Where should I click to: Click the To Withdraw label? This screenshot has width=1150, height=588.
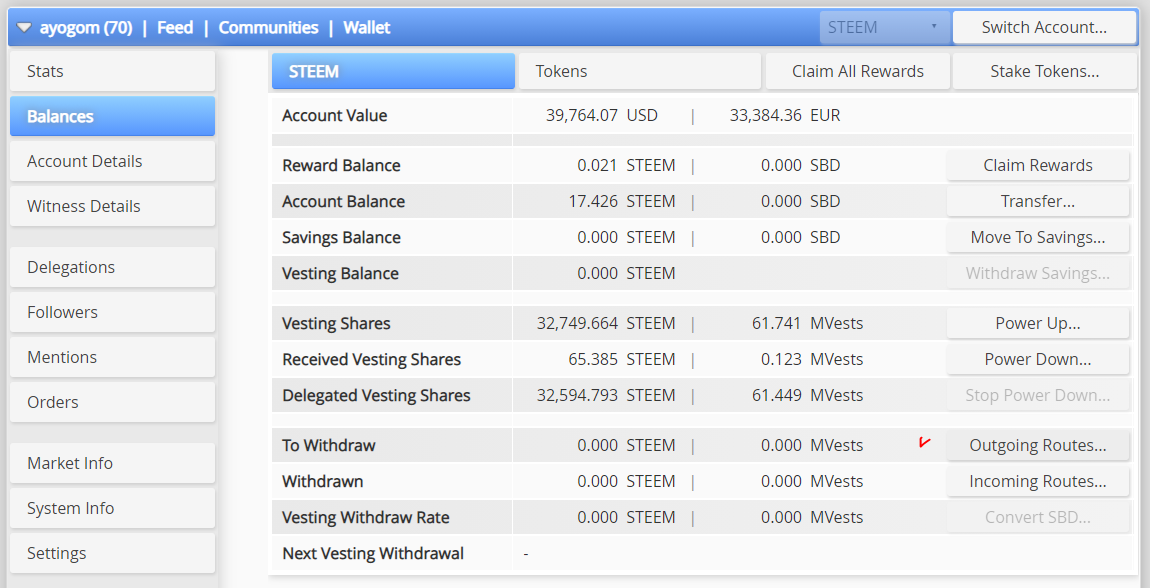[329, 445]
